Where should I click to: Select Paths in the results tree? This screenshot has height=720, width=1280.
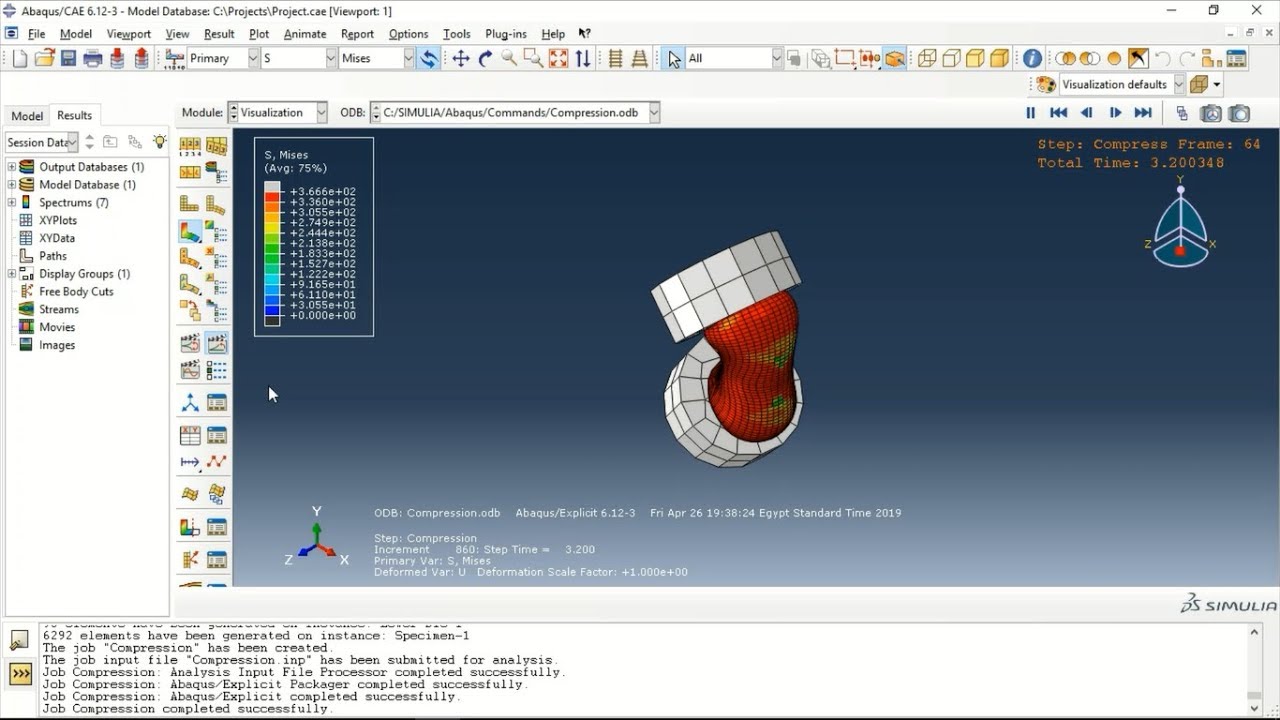53,256
